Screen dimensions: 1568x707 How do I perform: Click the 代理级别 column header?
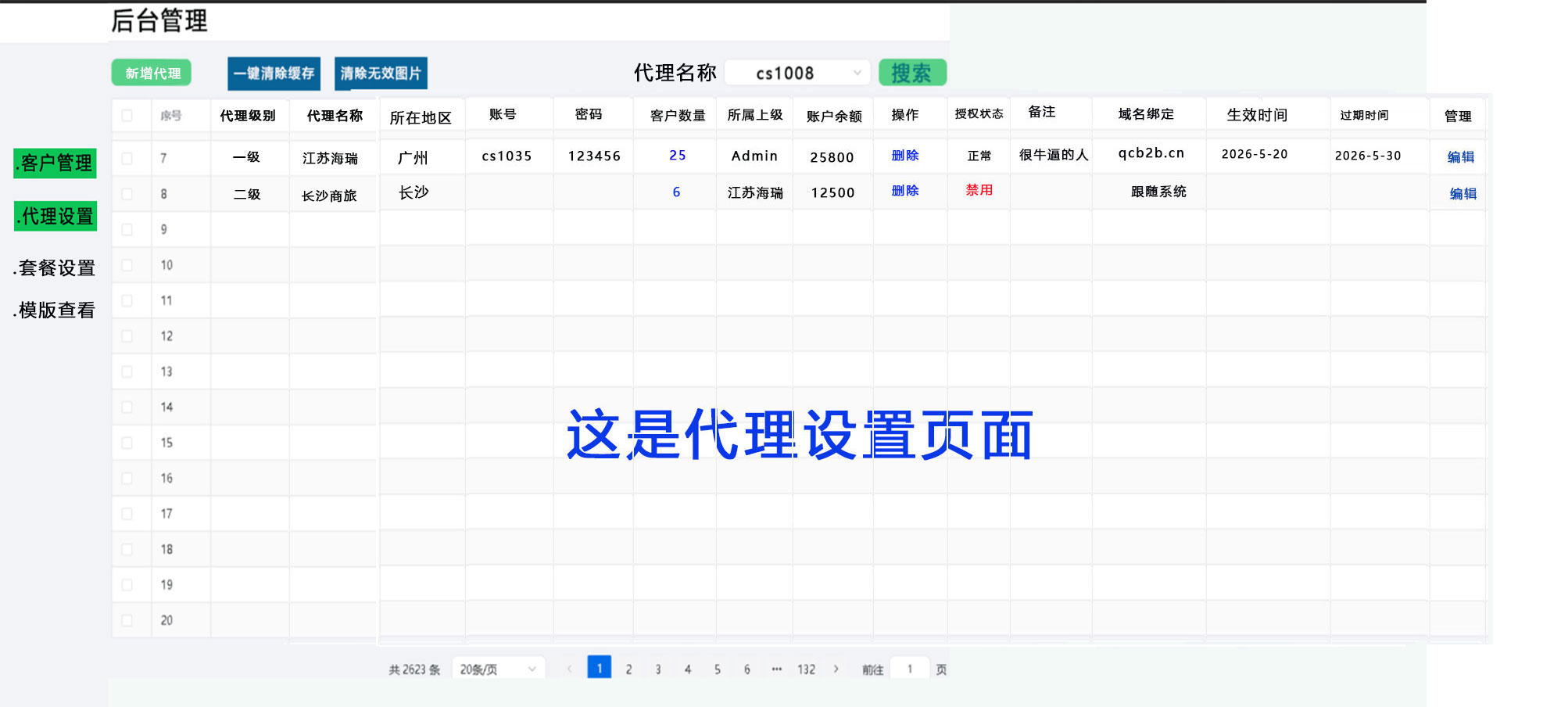tap(248, 116)
